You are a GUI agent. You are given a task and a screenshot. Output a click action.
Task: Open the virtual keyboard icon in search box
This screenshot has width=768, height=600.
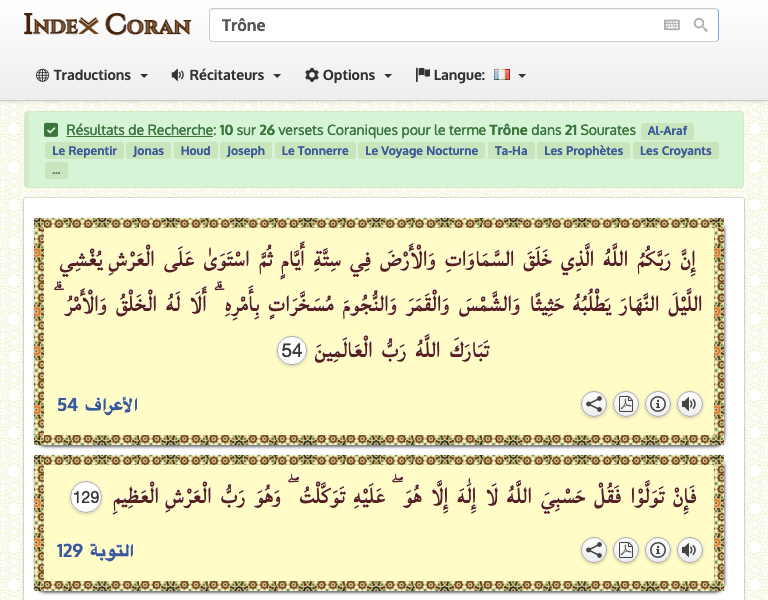click(672, 26)
